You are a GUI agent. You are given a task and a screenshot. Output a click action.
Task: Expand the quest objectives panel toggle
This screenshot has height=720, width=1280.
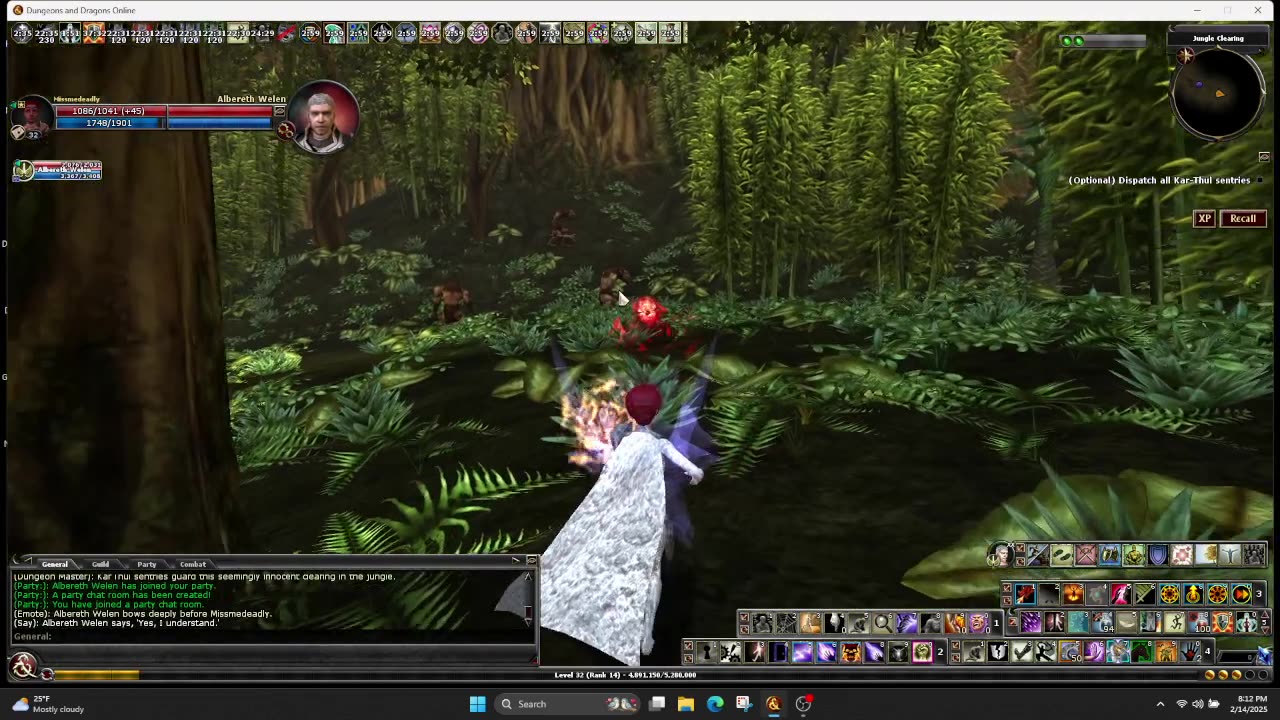tap(1264, 157)
